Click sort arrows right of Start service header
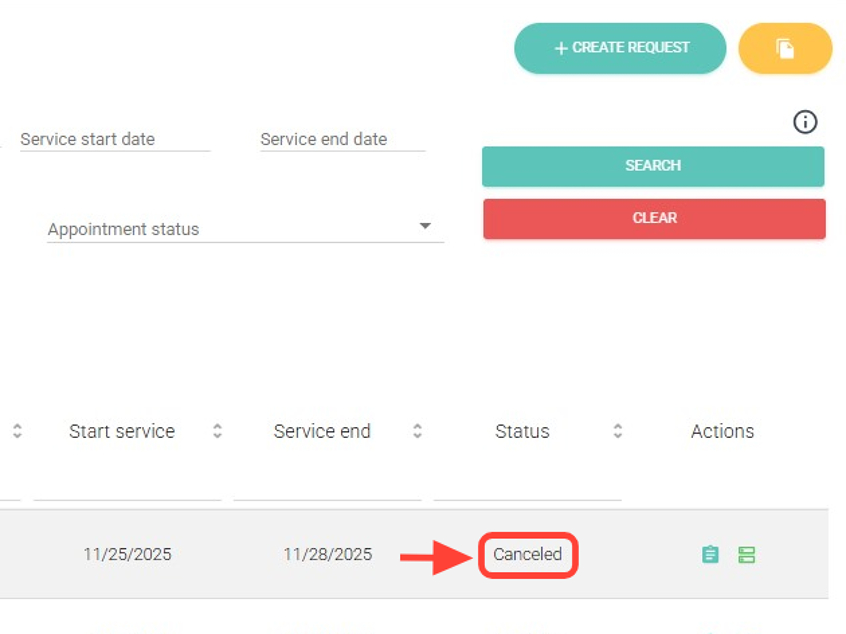 [217, 431]
